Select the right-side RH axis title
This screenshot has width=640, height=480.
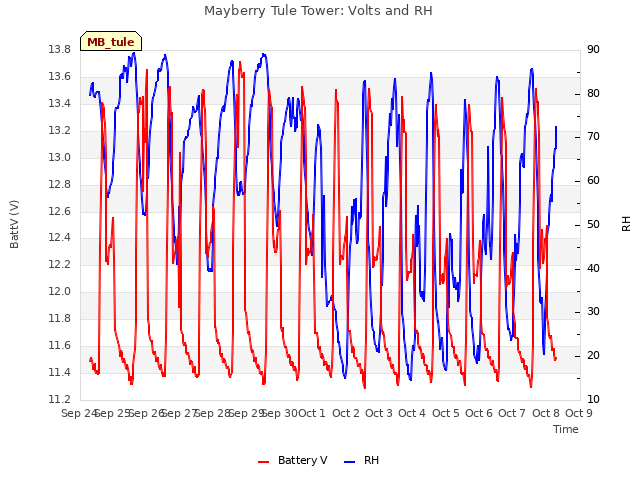click(626, 224)
